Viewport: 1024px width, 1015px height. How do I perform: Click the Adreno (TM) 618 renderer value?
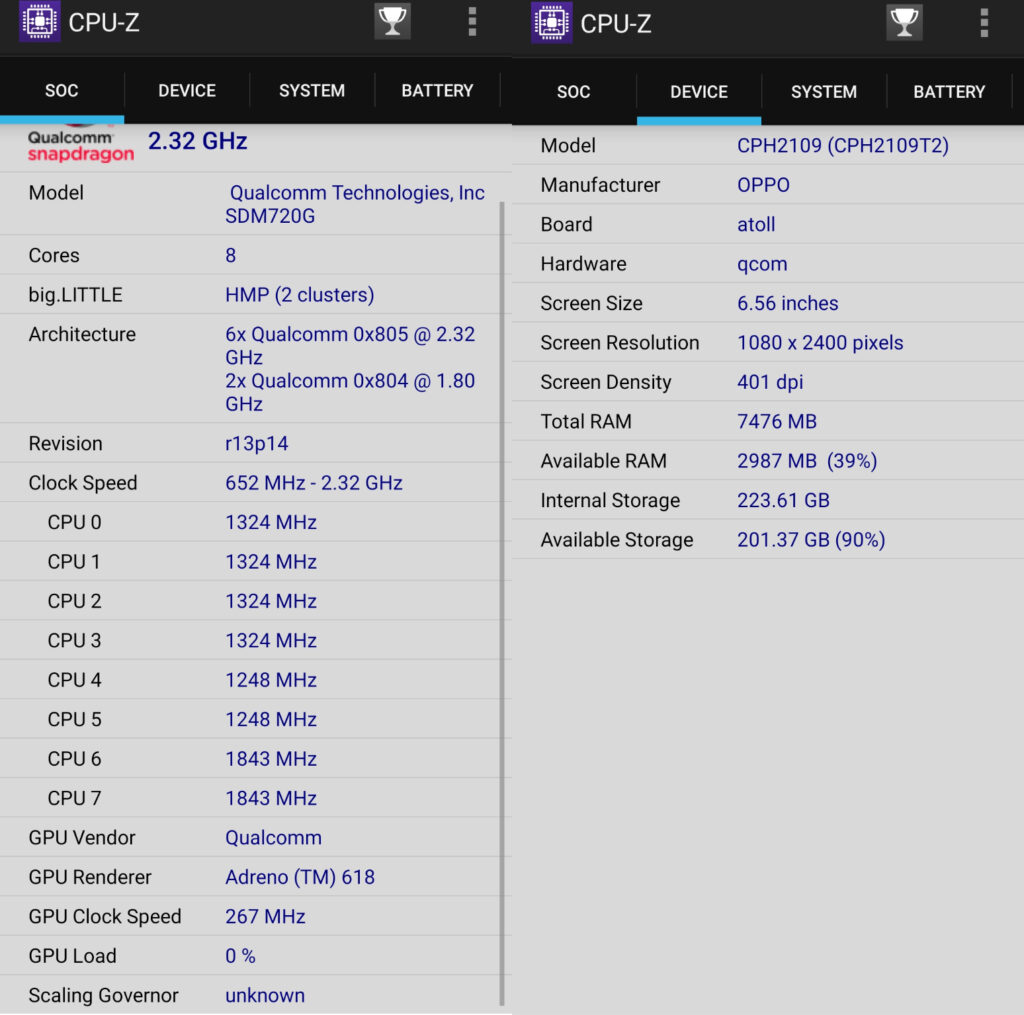(300, 877)
